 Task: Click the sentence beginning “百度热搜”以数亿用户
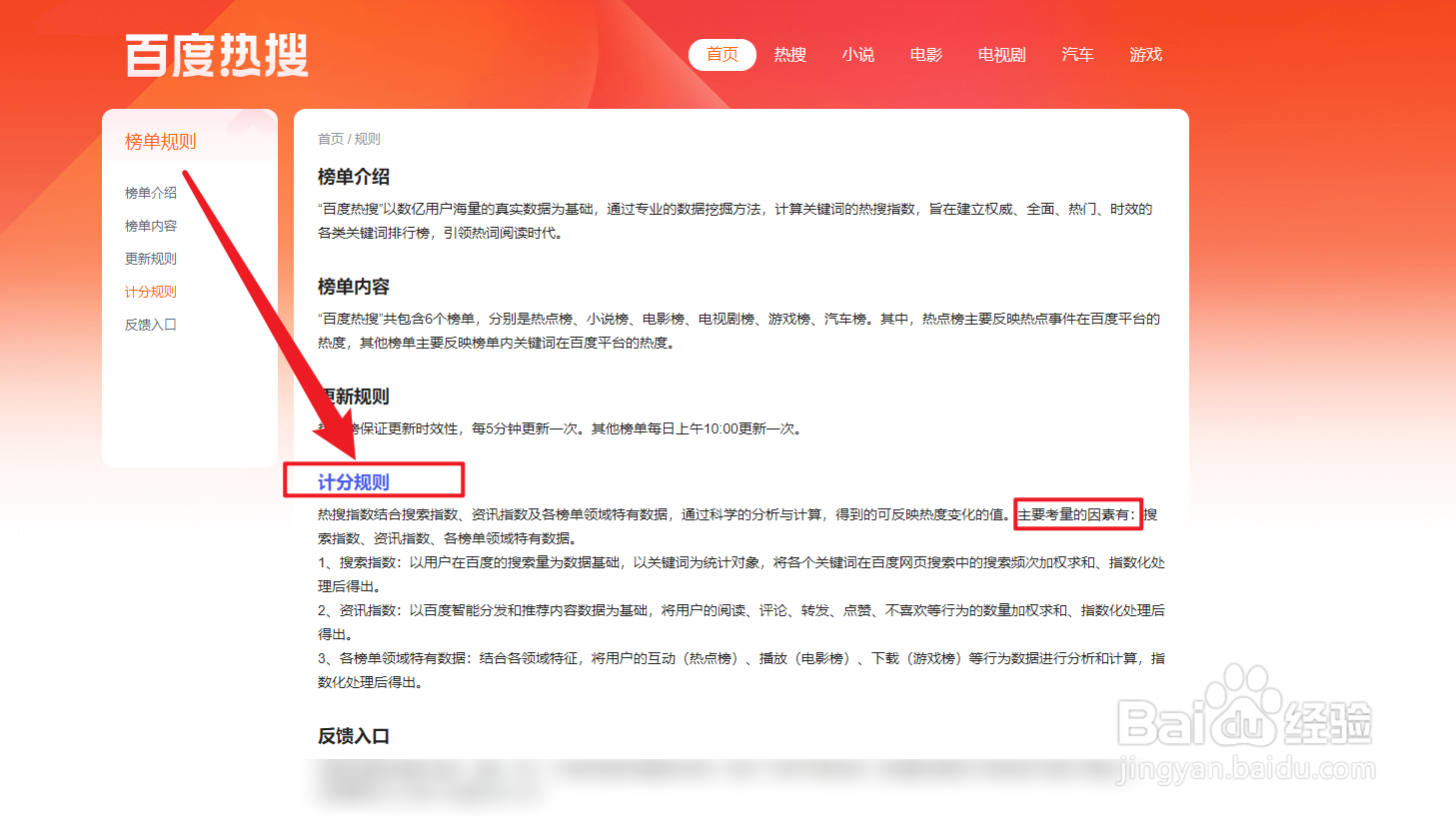pyautogui.click(x=735, y=221)
